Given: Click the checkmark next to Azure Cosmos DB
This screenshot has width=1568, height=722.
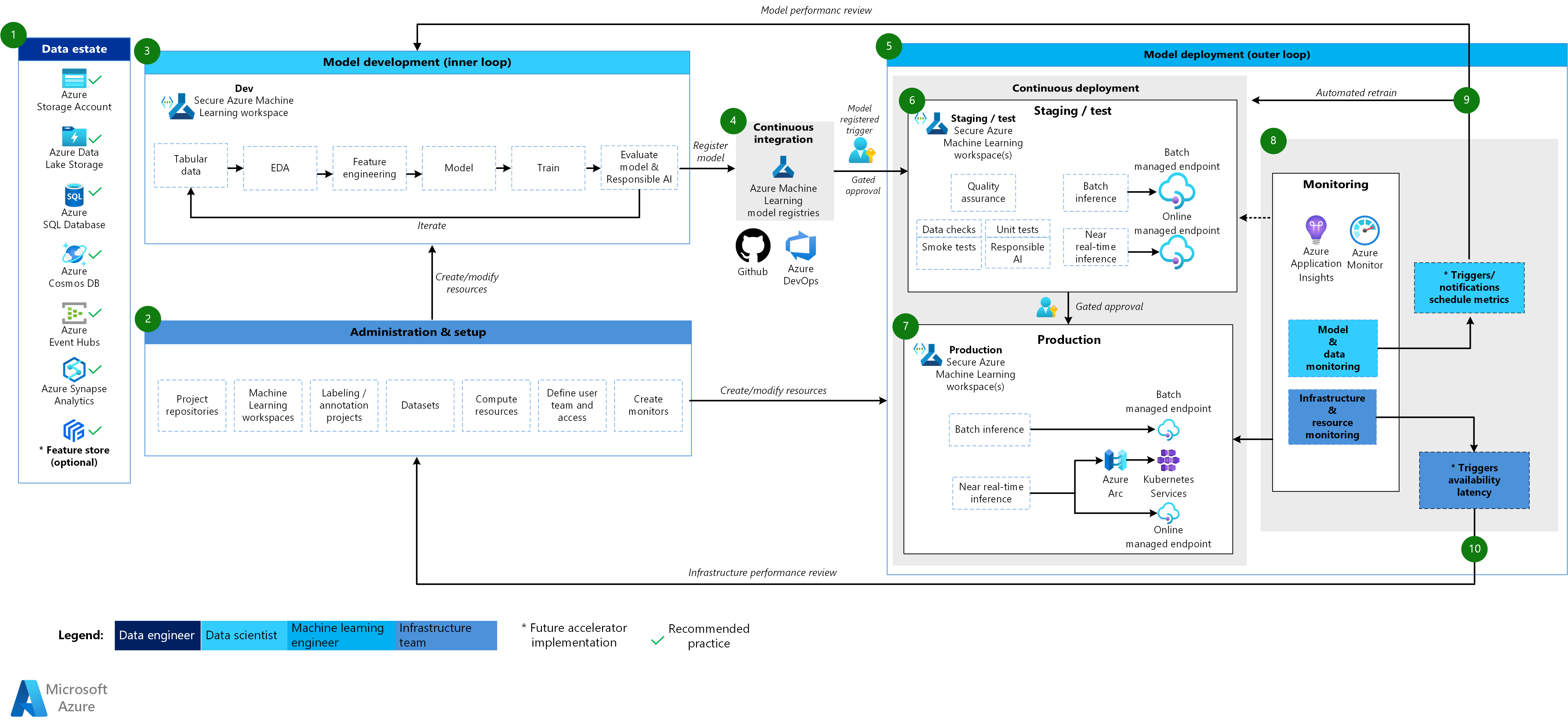Looking at the screenshot, I should click(95, 254).
